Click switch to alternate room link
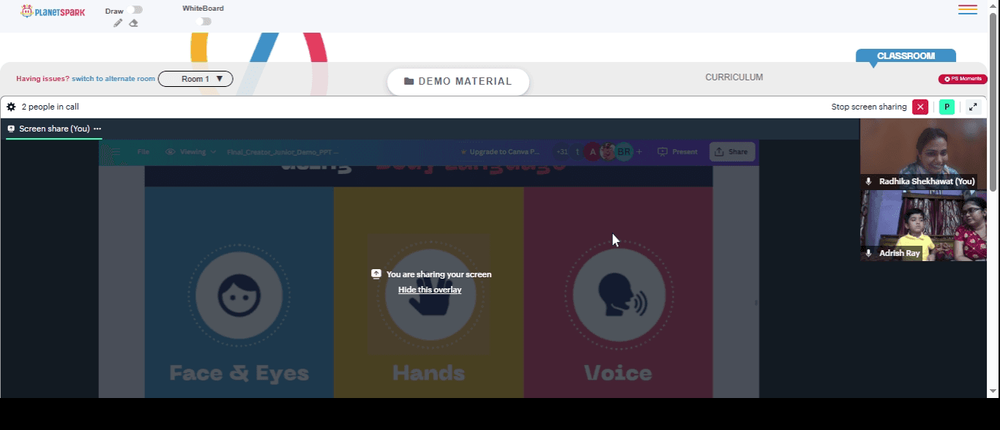 coord(114,79)
